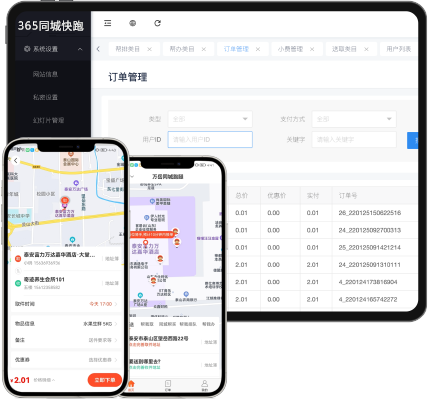Close the 送取类目 tab
The width and height of the screenshot is (428, 400).
click(x=366, y=49)
